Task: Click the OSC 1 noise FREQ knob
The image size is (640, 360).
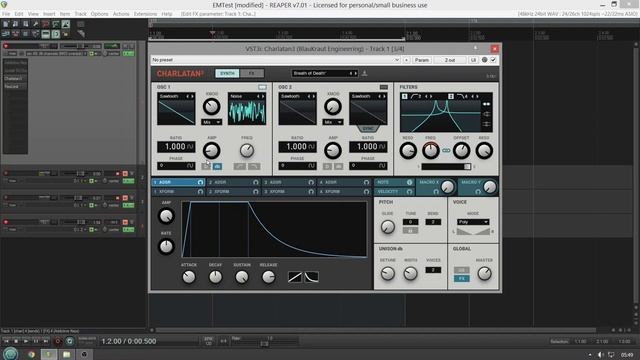Action: click(247, 151)
